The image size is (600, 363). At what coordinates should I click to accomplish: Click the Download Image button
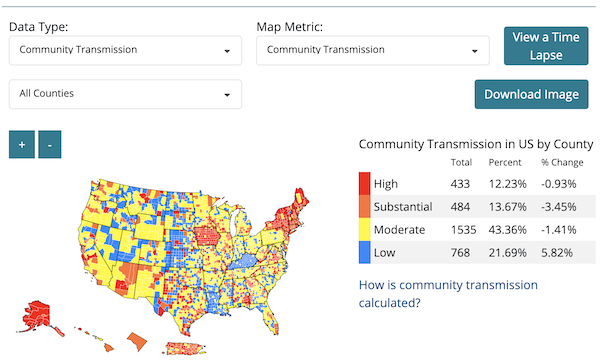pos(532,94)
